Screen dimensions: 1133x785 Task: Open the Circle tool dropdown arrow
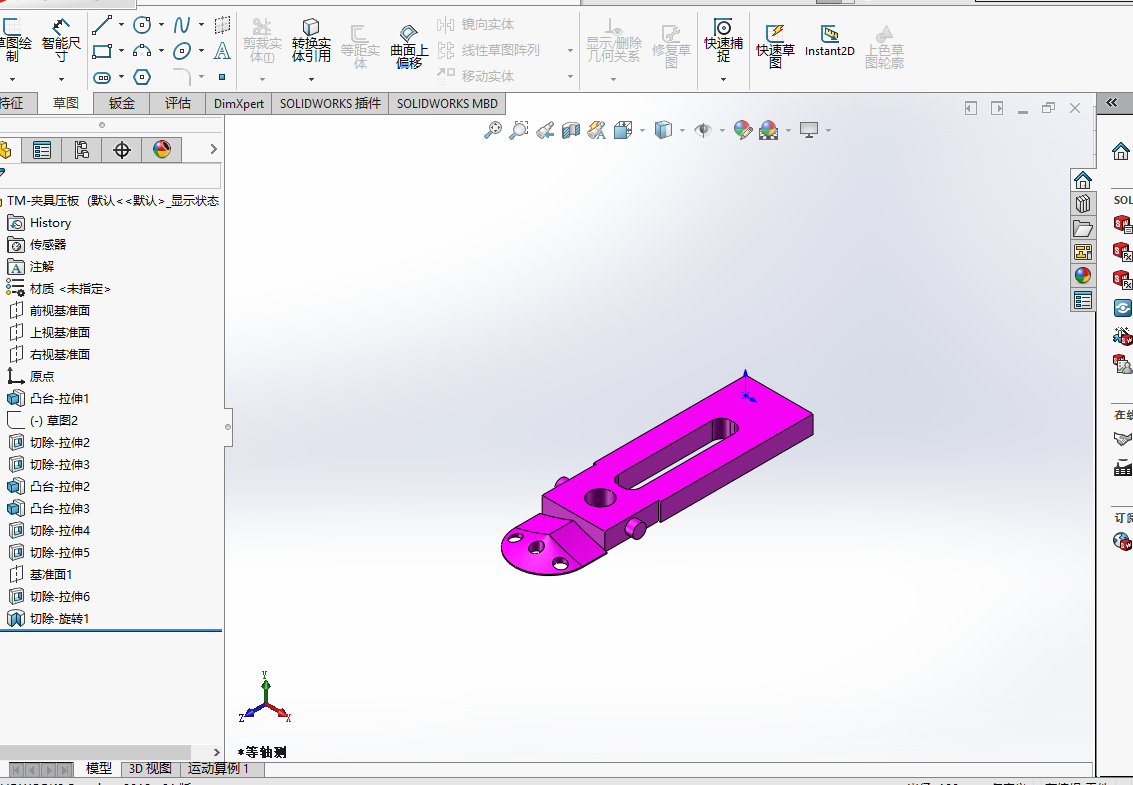pyautogui.click(x=161, y=25)
